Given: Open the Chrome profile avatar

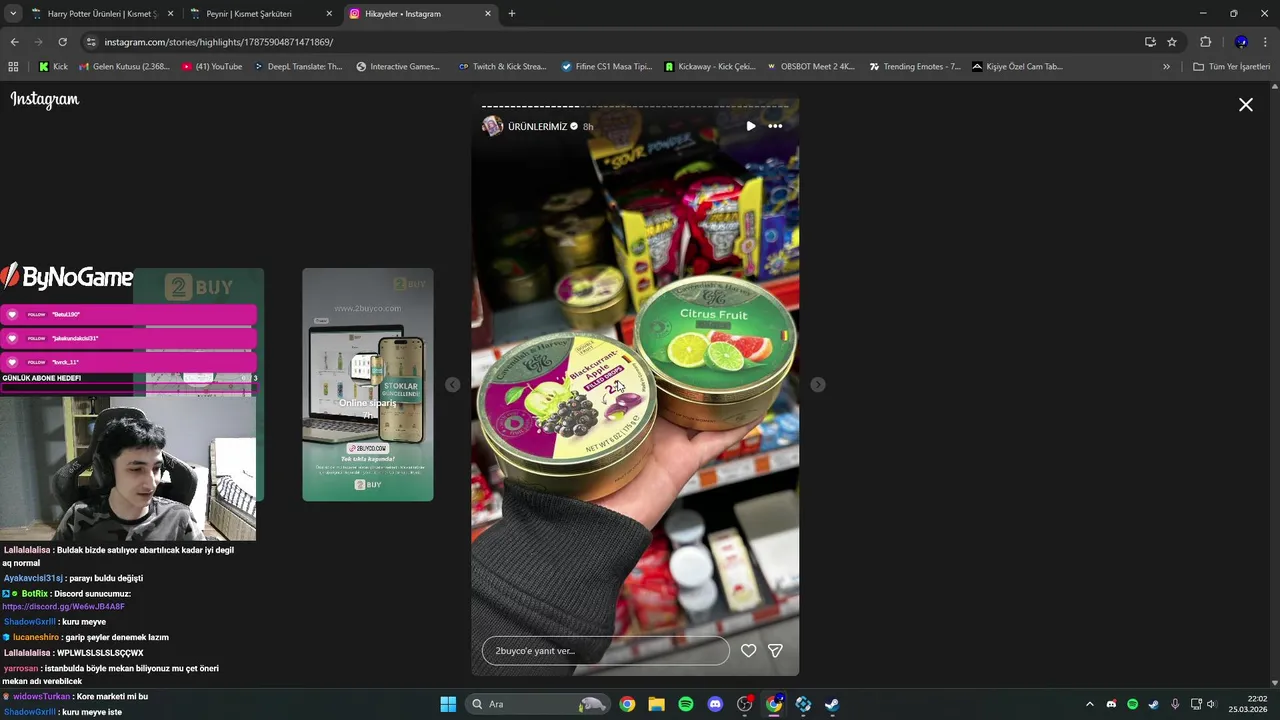Looking at the screenshot, I should click(1241, 42).
